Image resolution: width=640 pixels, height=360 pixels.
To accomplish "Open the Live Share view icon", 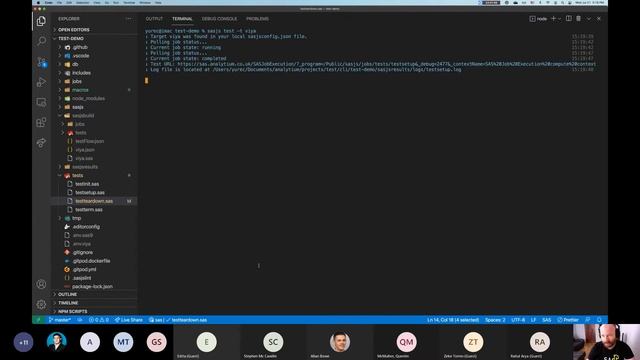I will pyautogui.click(x=41, y=142).
